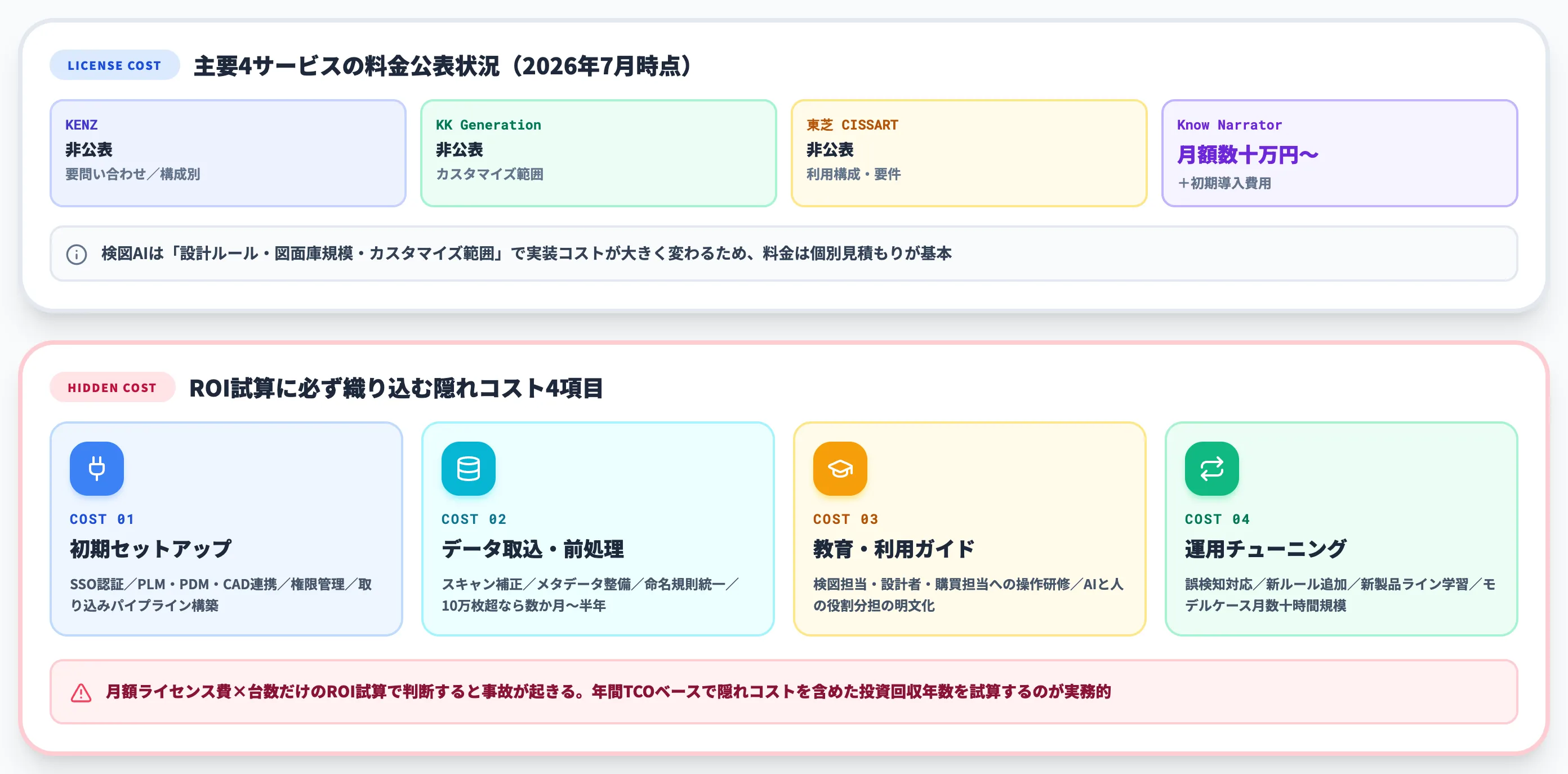Click the COST 03 label

pyautogui.click(x=845, y=519)
